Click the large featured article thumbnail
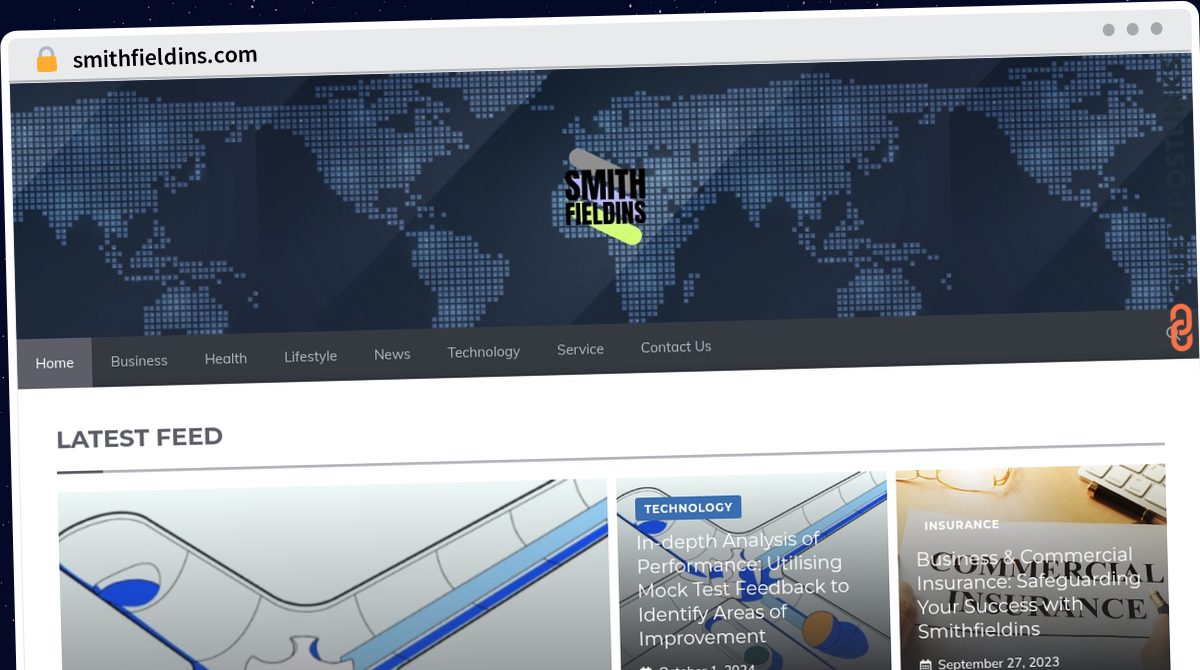 tap(332, 575)
